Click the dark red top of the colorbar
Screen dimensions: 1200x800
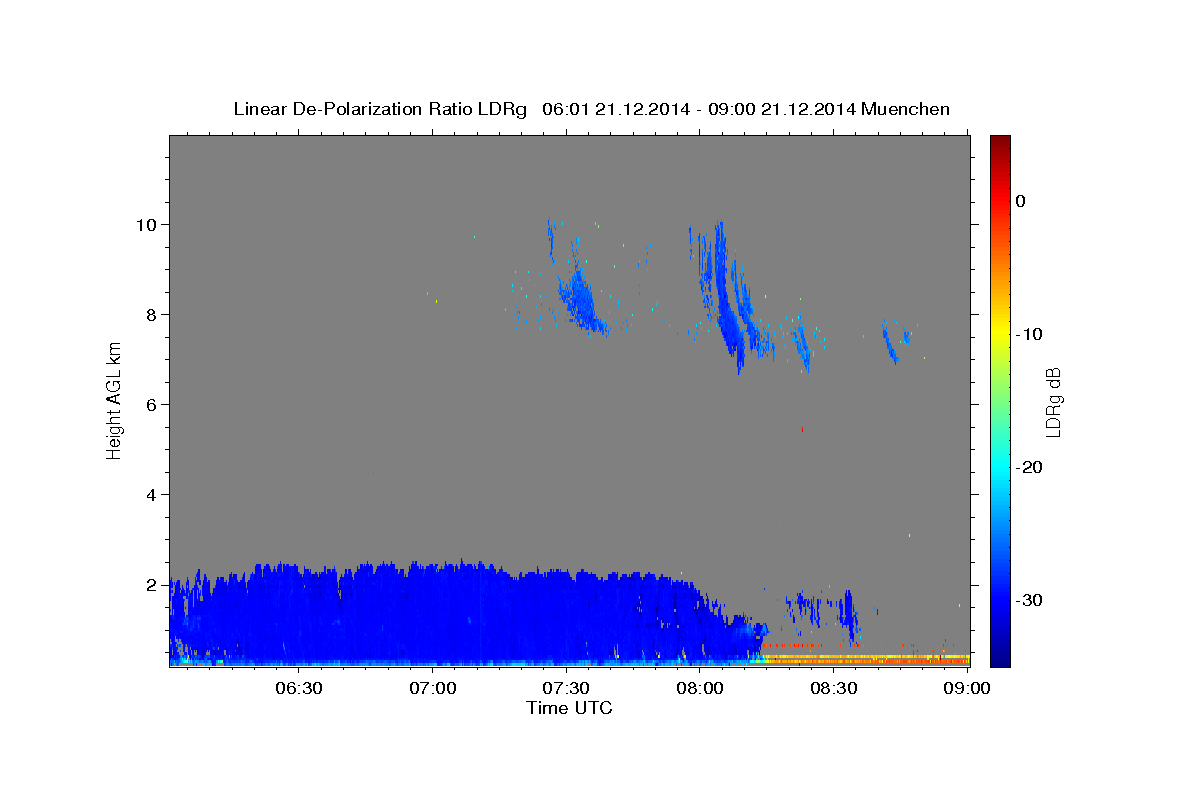(1000, 145)
